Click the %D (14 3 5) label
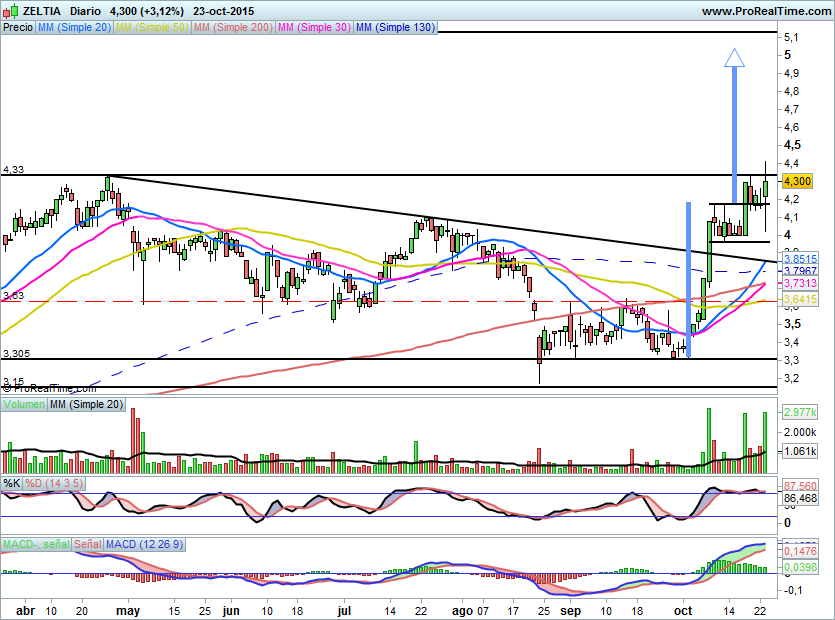The image size is (835, 620). pyautogui.click(x=54, y=483)
